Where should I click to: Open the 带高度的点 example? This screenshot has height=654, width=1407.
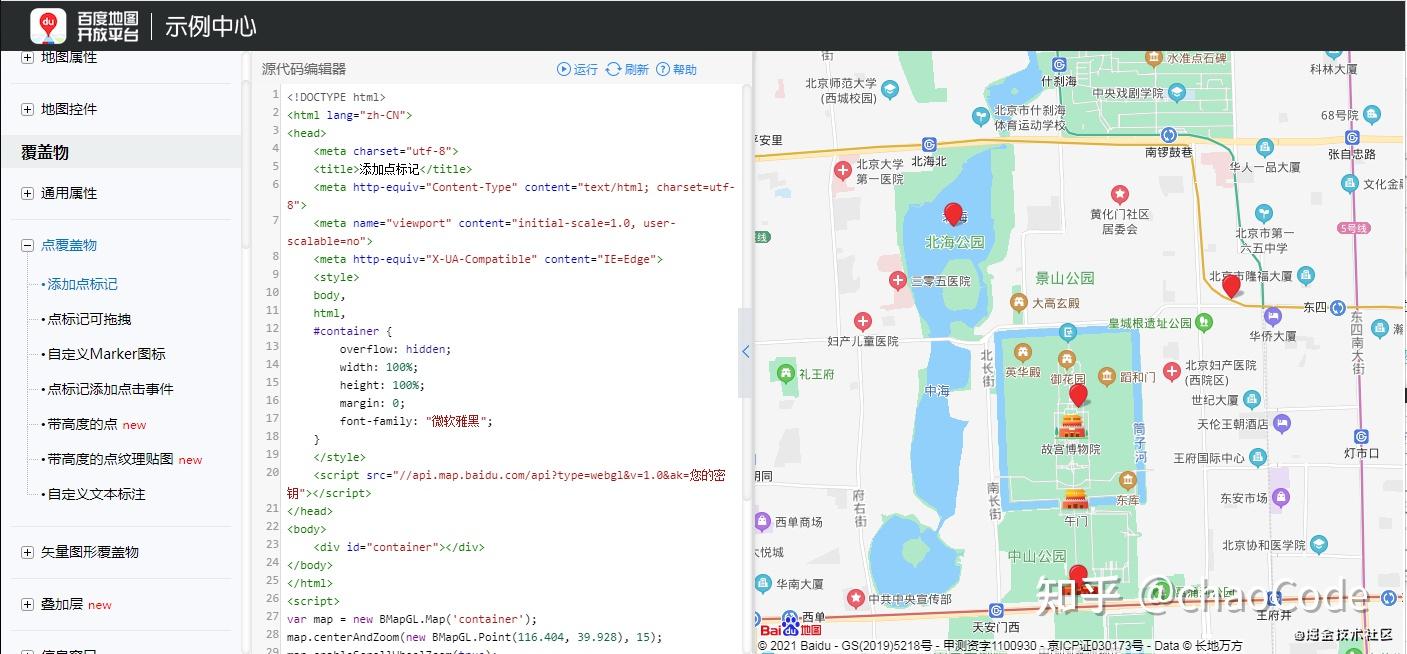coord(82,424)
